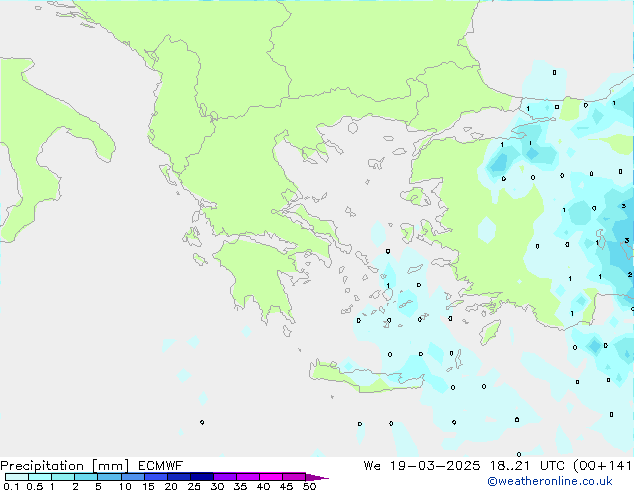
Task: Pick the 10–15 mm medium blue legend swatch
Action: coord(132,477)
